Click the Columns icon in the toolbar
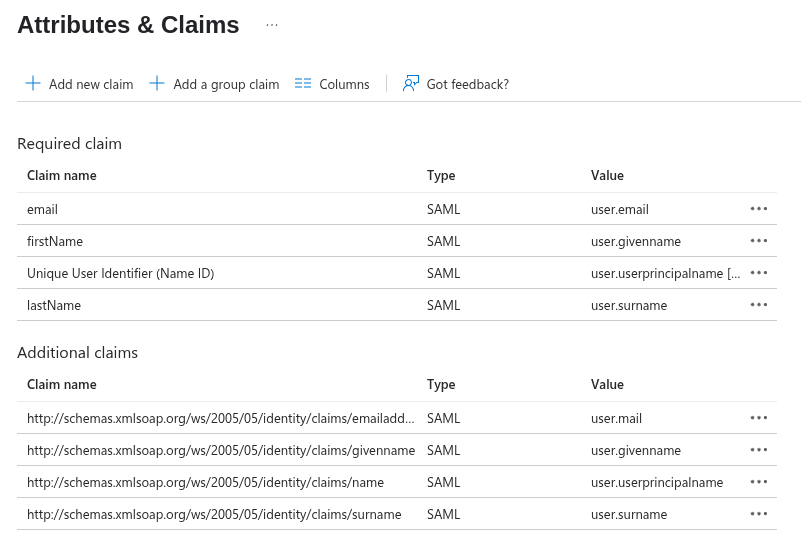The width and height of the screenshot is (801, 545). (303, 84)
